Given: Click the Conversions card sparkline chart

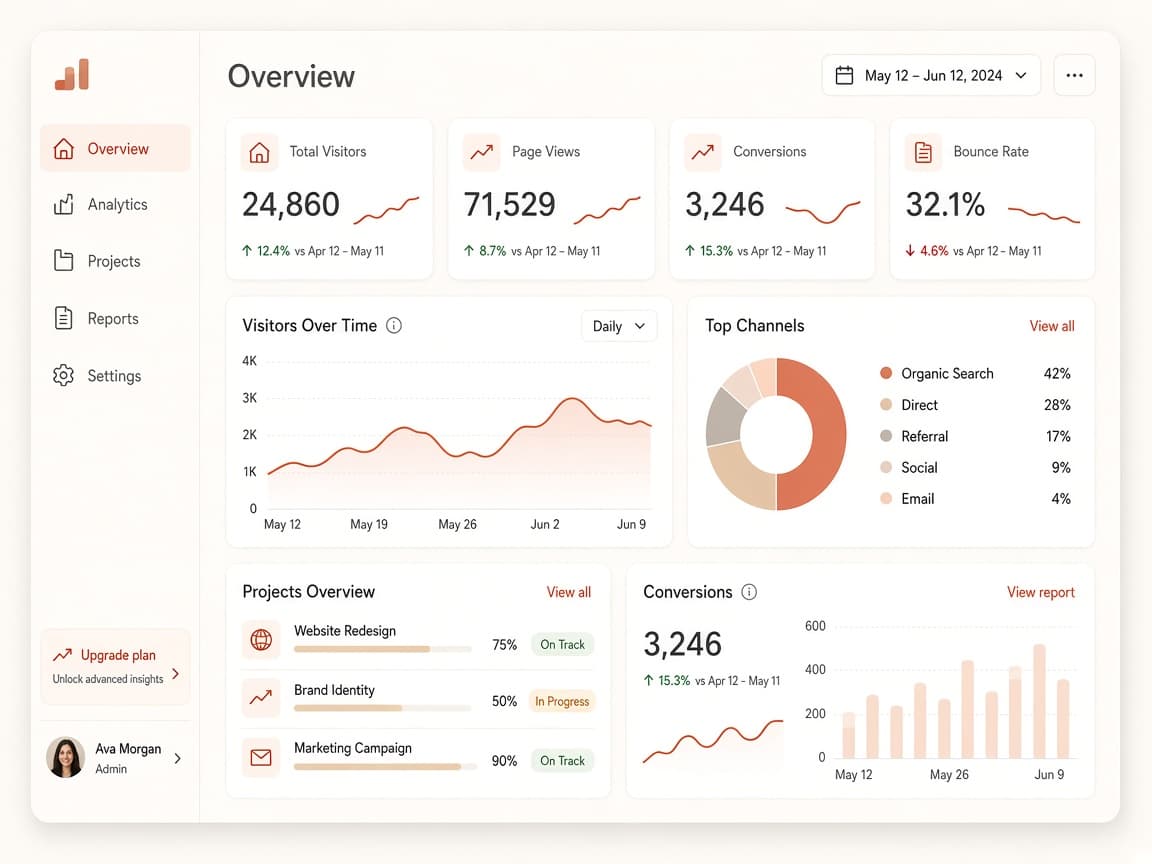Looking at the screenshot, I should tap(823, 212).
